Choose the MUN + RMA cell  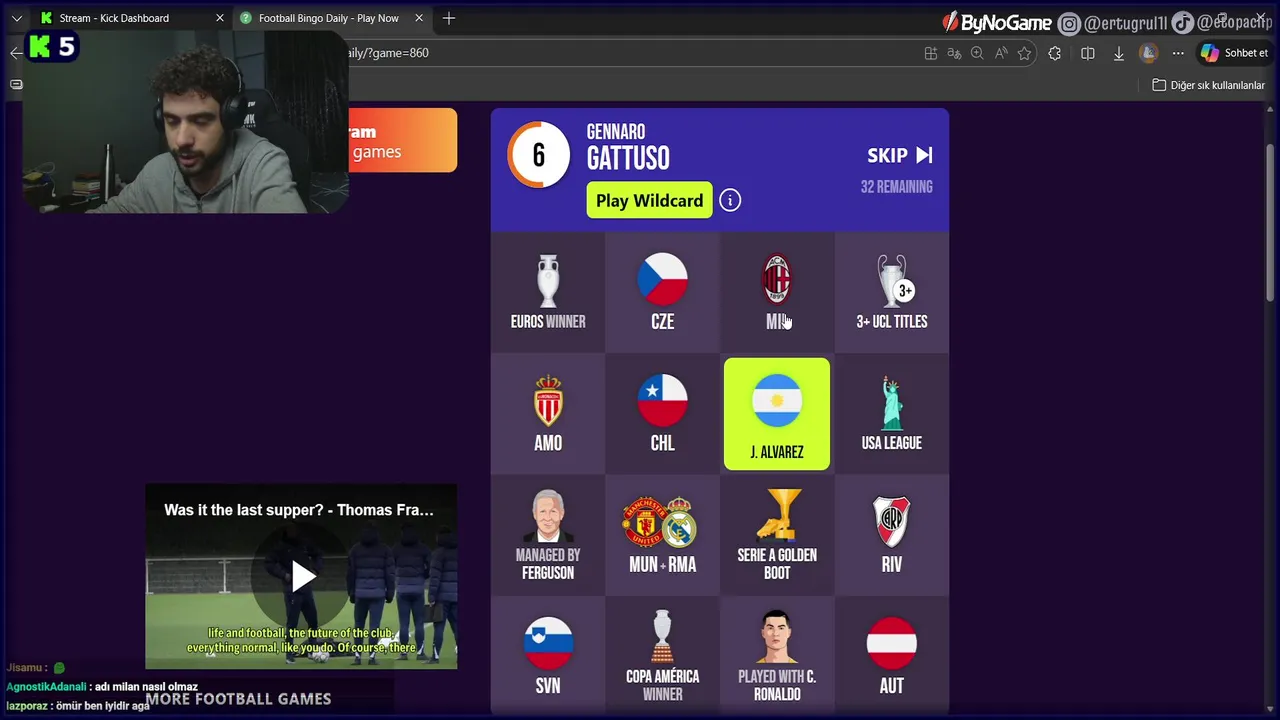662,535
